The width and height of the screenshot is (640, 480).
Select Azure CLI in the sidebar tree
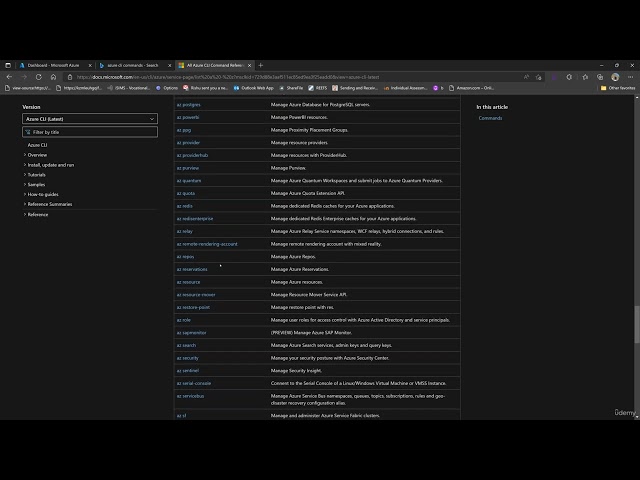[37, 145]
